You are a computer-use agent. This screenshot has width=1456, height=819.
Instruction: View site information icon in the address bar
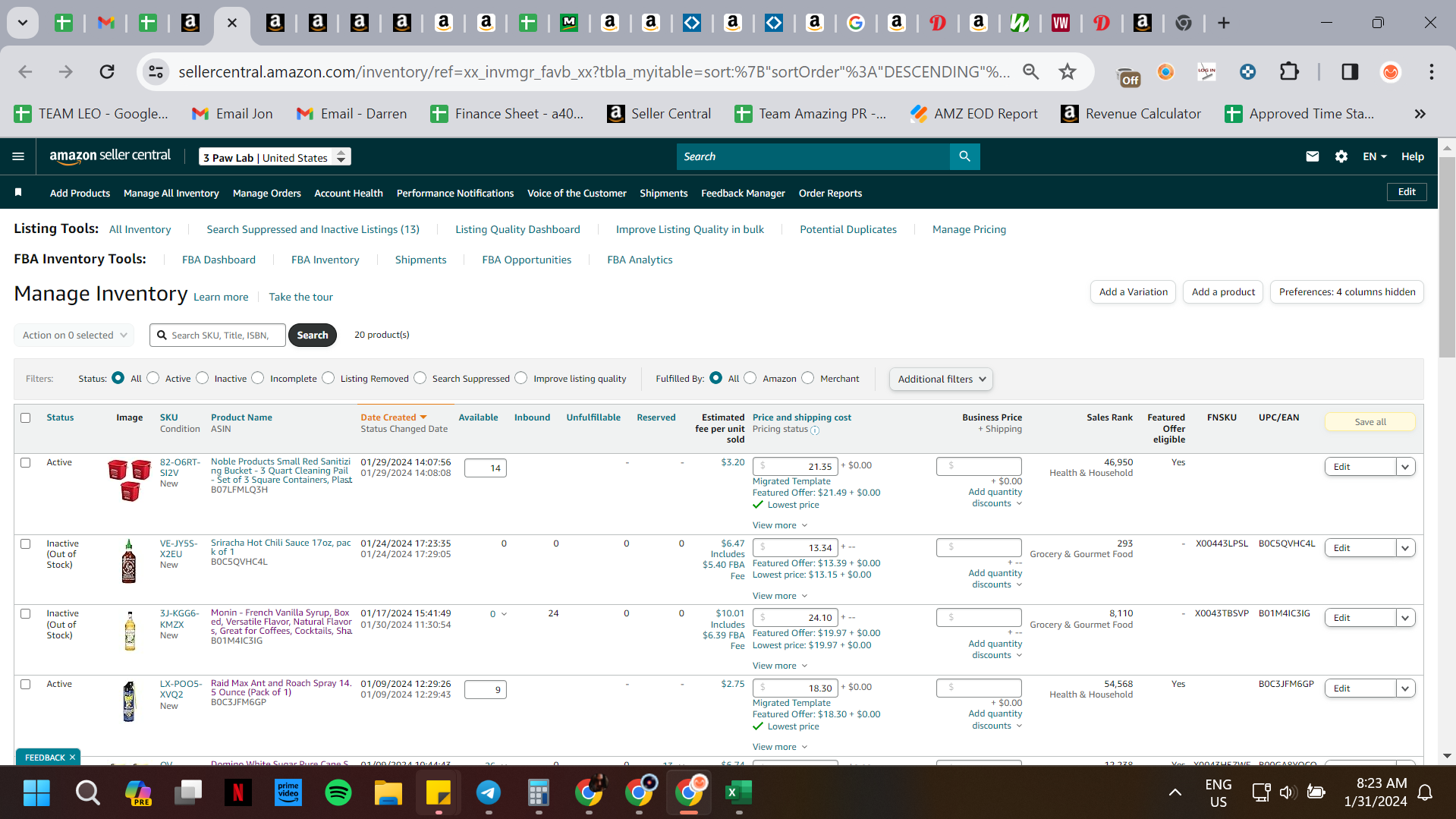click(156, 71)
